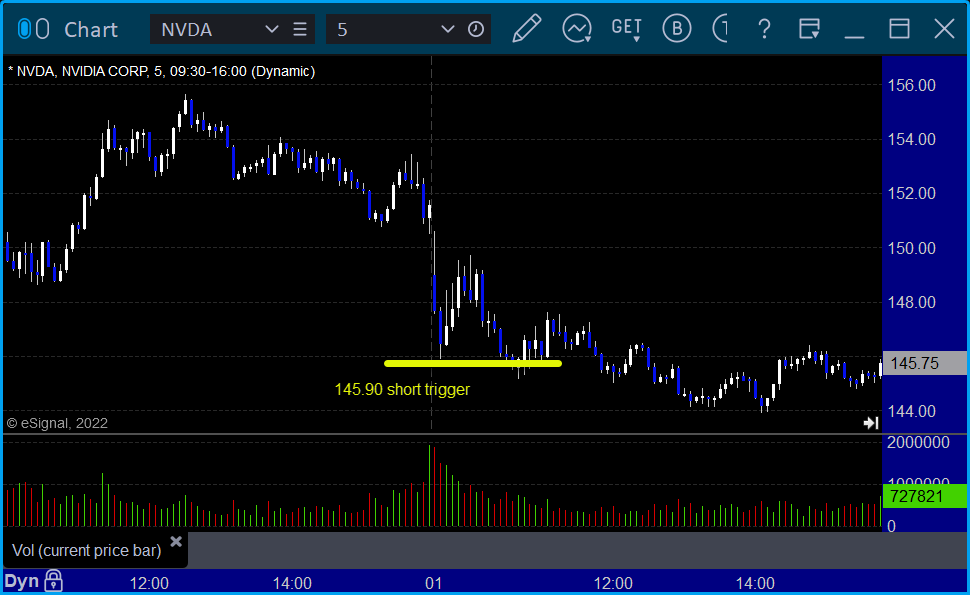This screenshot has height=595, width=970.
Task: Click the first 14:00 time axis label
Action: (x=293, y=583)
